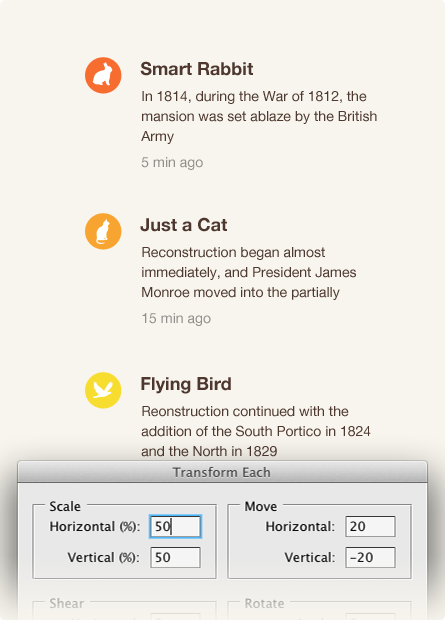
Task: Click the Move Vertical input field
Action: tap(370, 557)
